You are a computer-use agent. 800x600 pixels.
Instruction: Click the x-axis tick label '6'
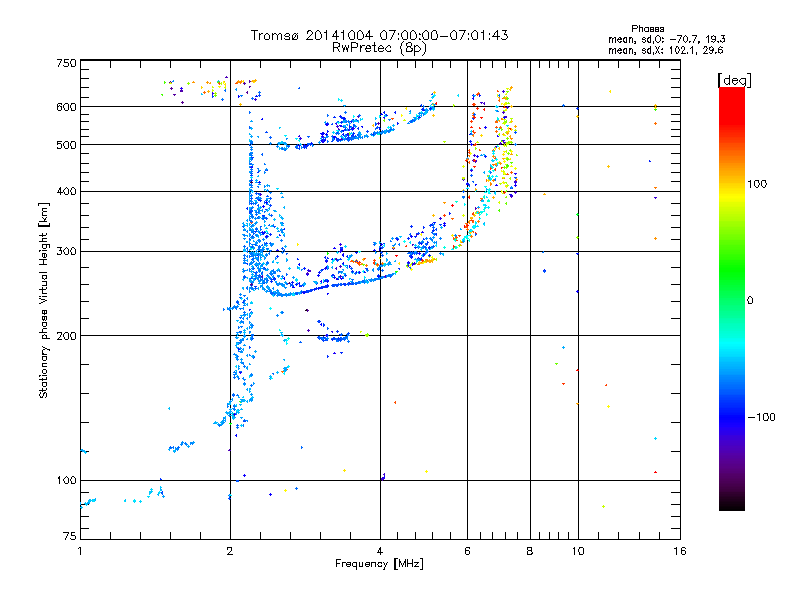[467, 551]
